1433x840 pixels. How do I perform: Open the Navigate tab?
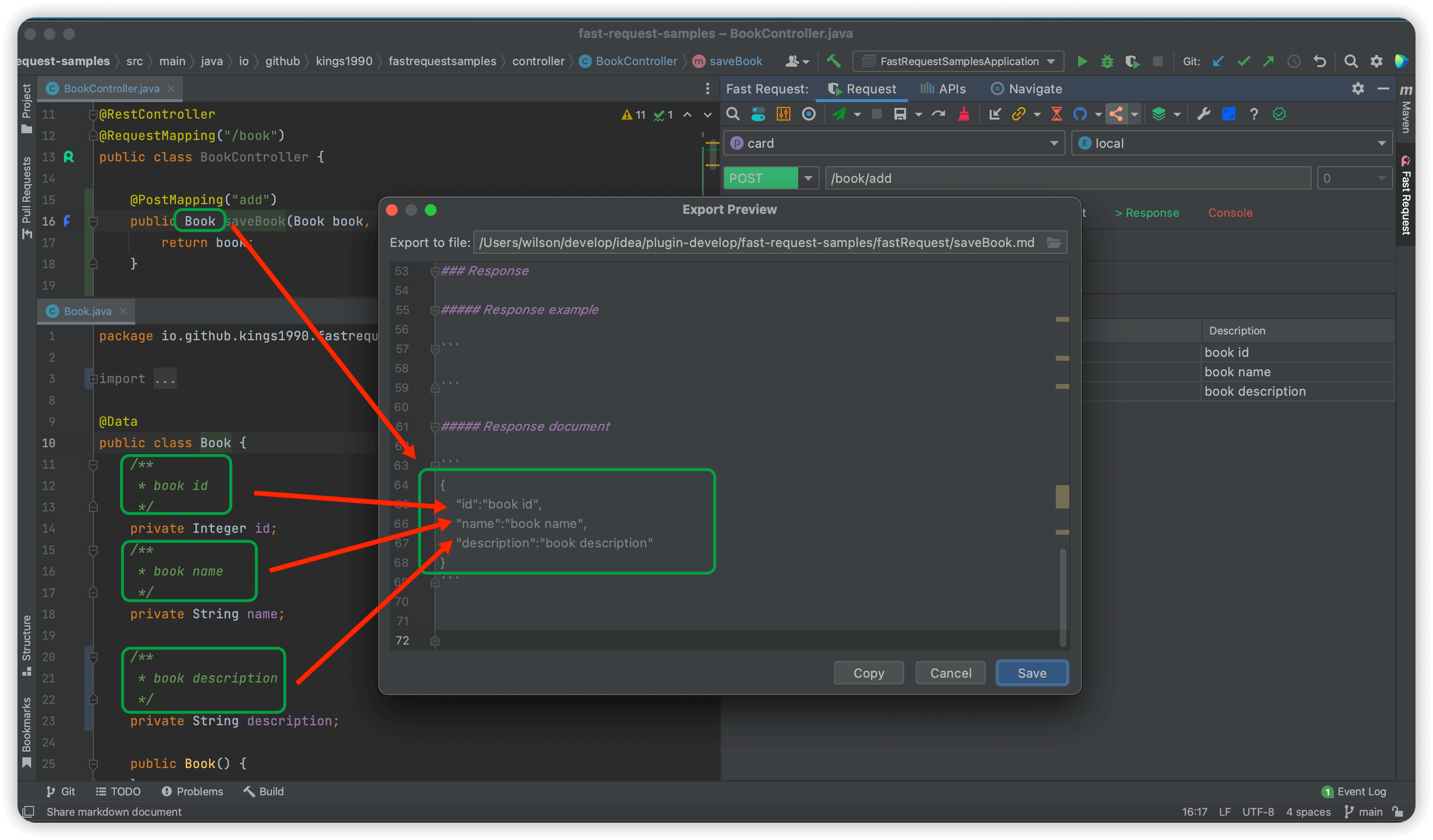pos(1027,89)
